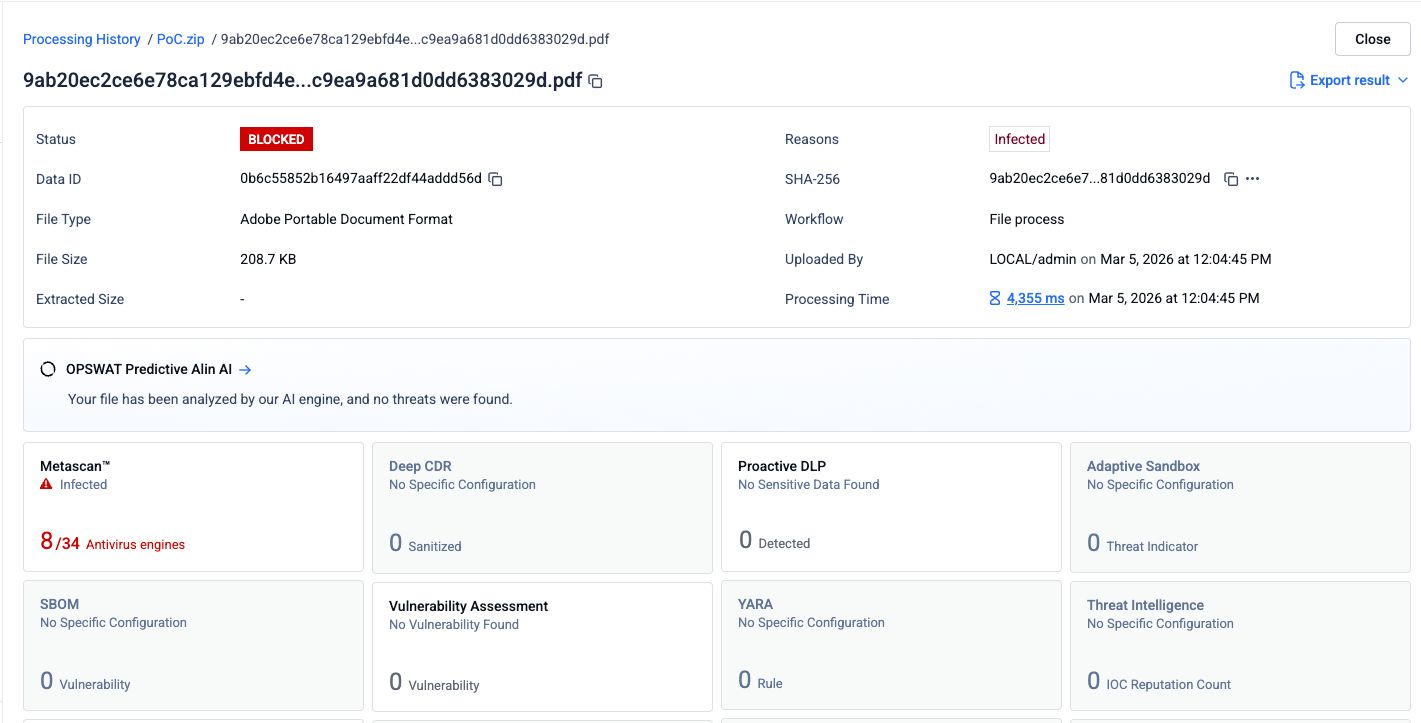Click the Infected warning triangle in Metascan
The width and height of the screenshot is (1421, 723).
[46, 485]
